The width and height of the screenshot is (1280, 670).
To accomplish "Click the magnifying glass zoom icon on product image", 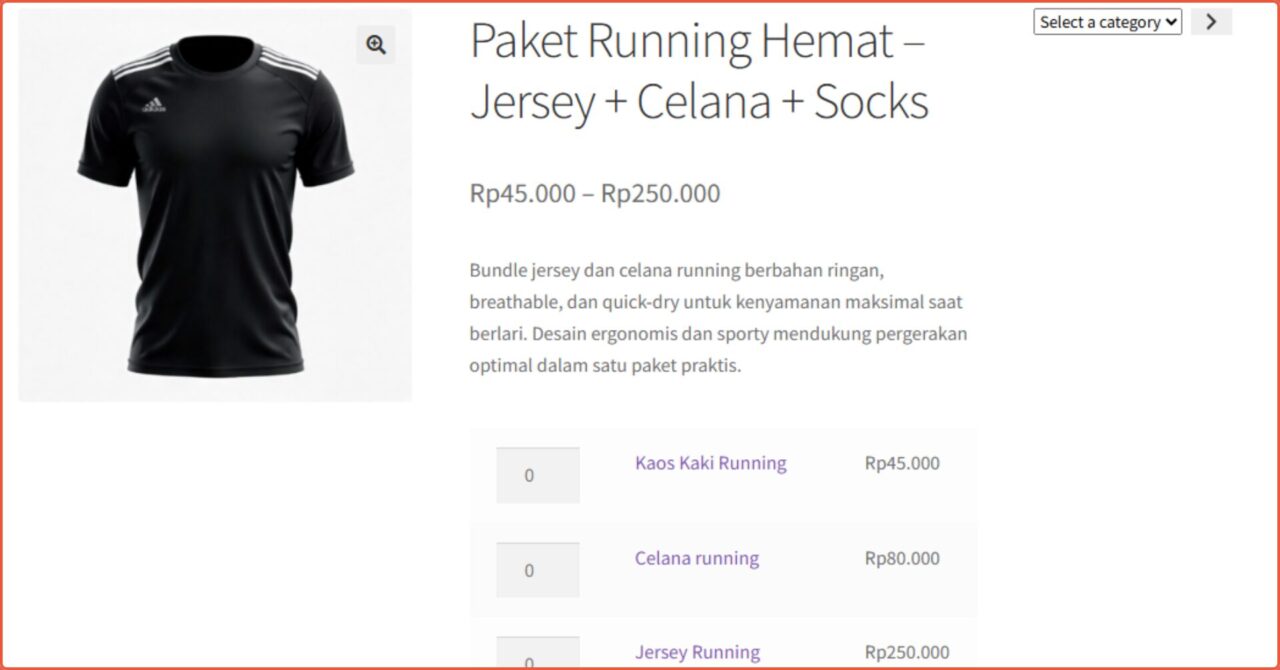I will 376,44.
